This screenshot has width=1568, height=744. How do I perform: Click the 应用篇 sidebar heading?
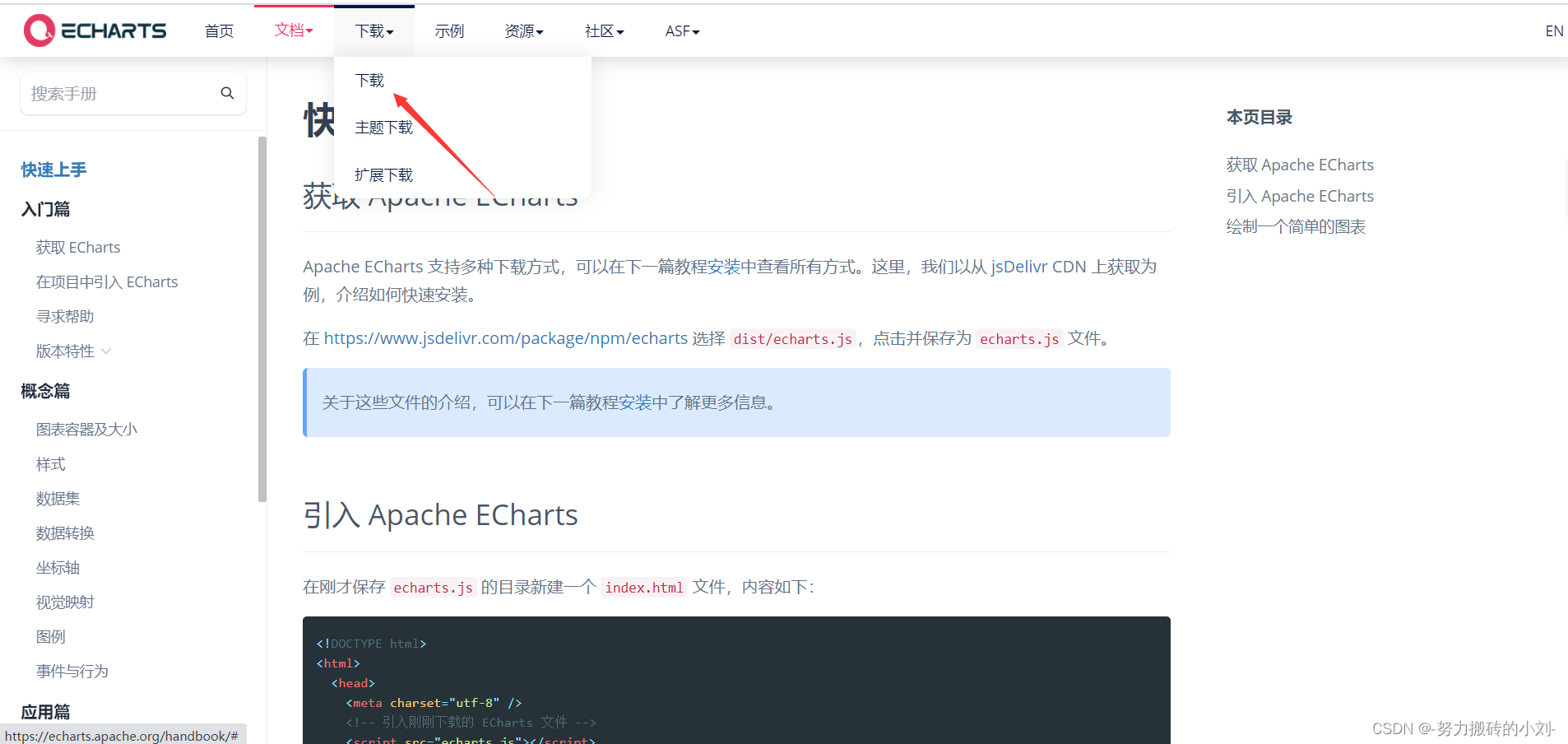pos(45,712)
